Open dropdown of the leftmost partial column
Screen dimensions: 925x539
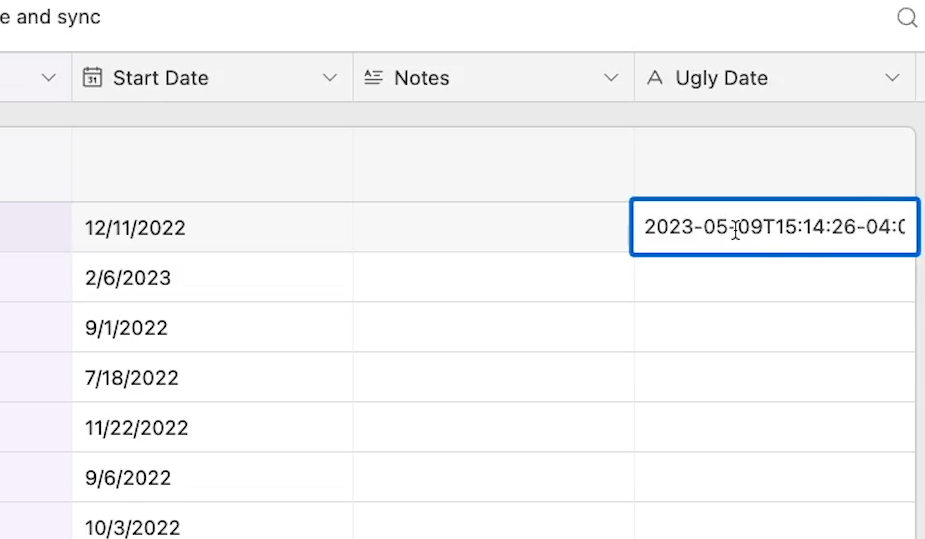coord(49,77)
